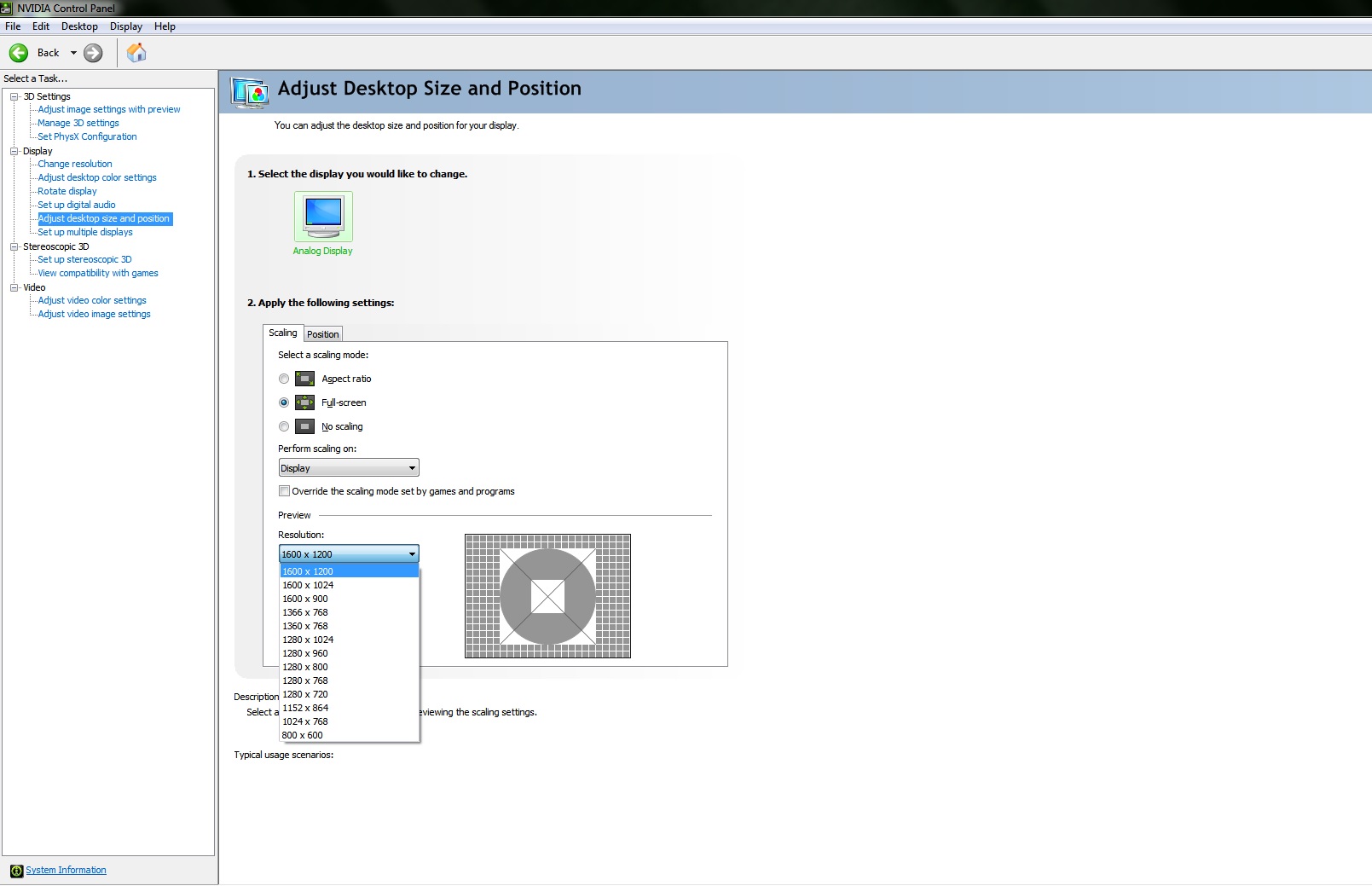Choose 1280 x 800 resolution
Screen dimensions: 1372x886
(350, 667)
